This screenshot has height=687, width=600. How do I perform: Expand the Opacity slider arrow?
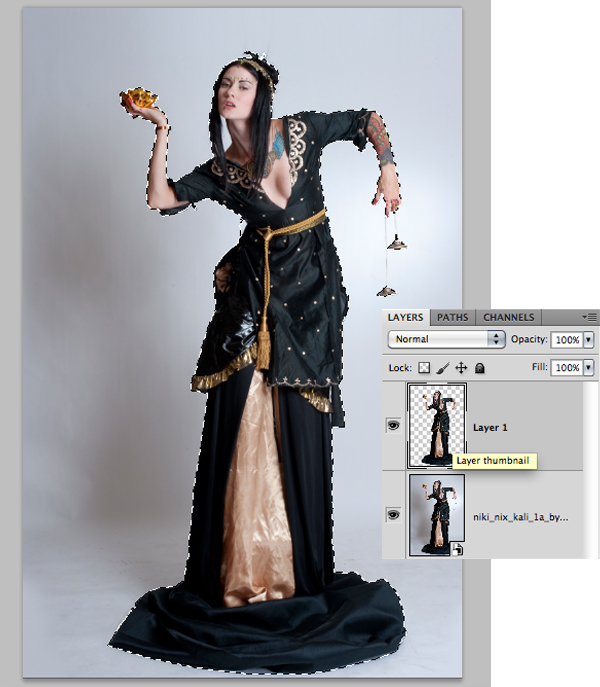(589, 340)
